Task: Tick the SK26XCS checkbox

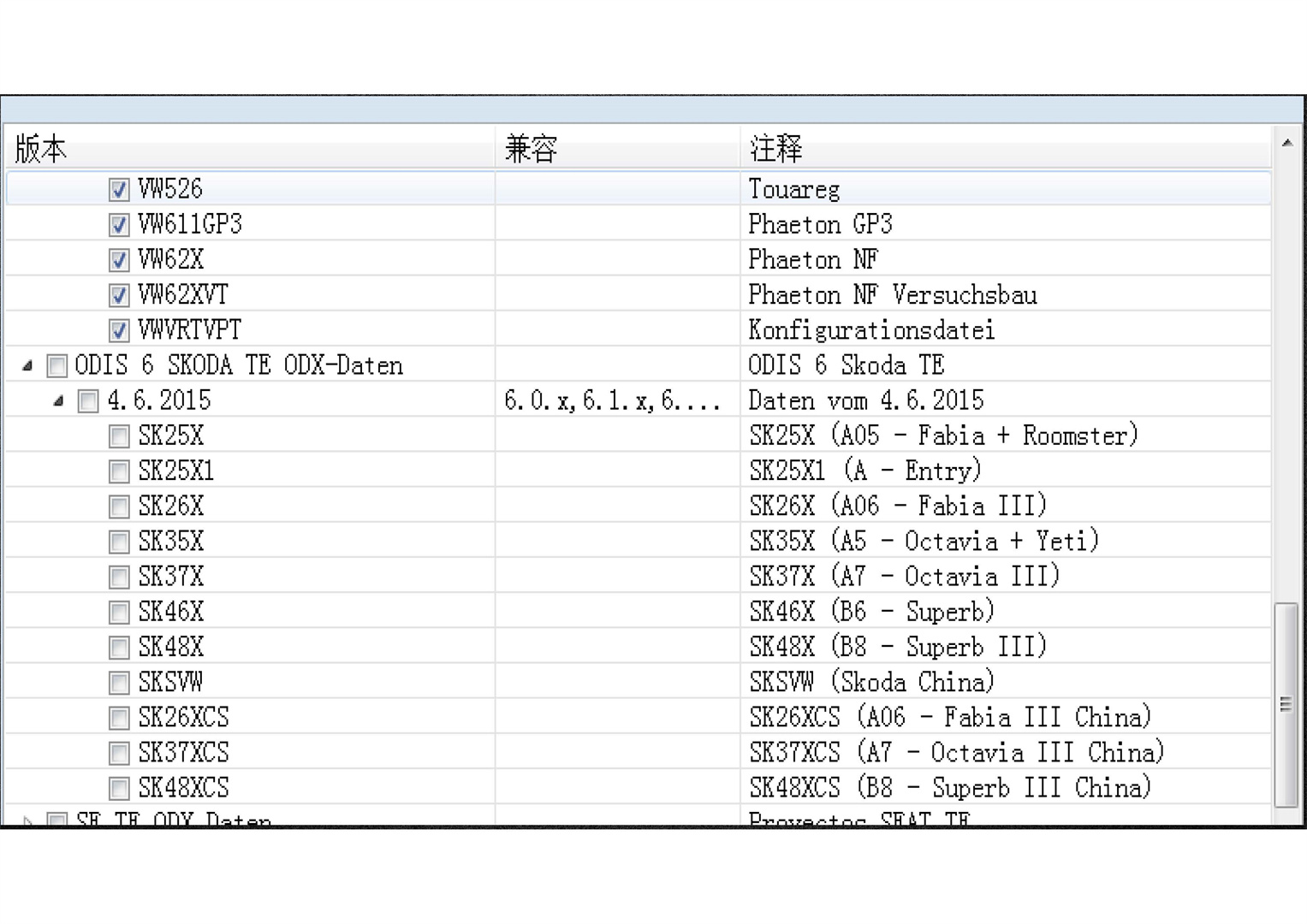Action: click(x=119, y=718)
